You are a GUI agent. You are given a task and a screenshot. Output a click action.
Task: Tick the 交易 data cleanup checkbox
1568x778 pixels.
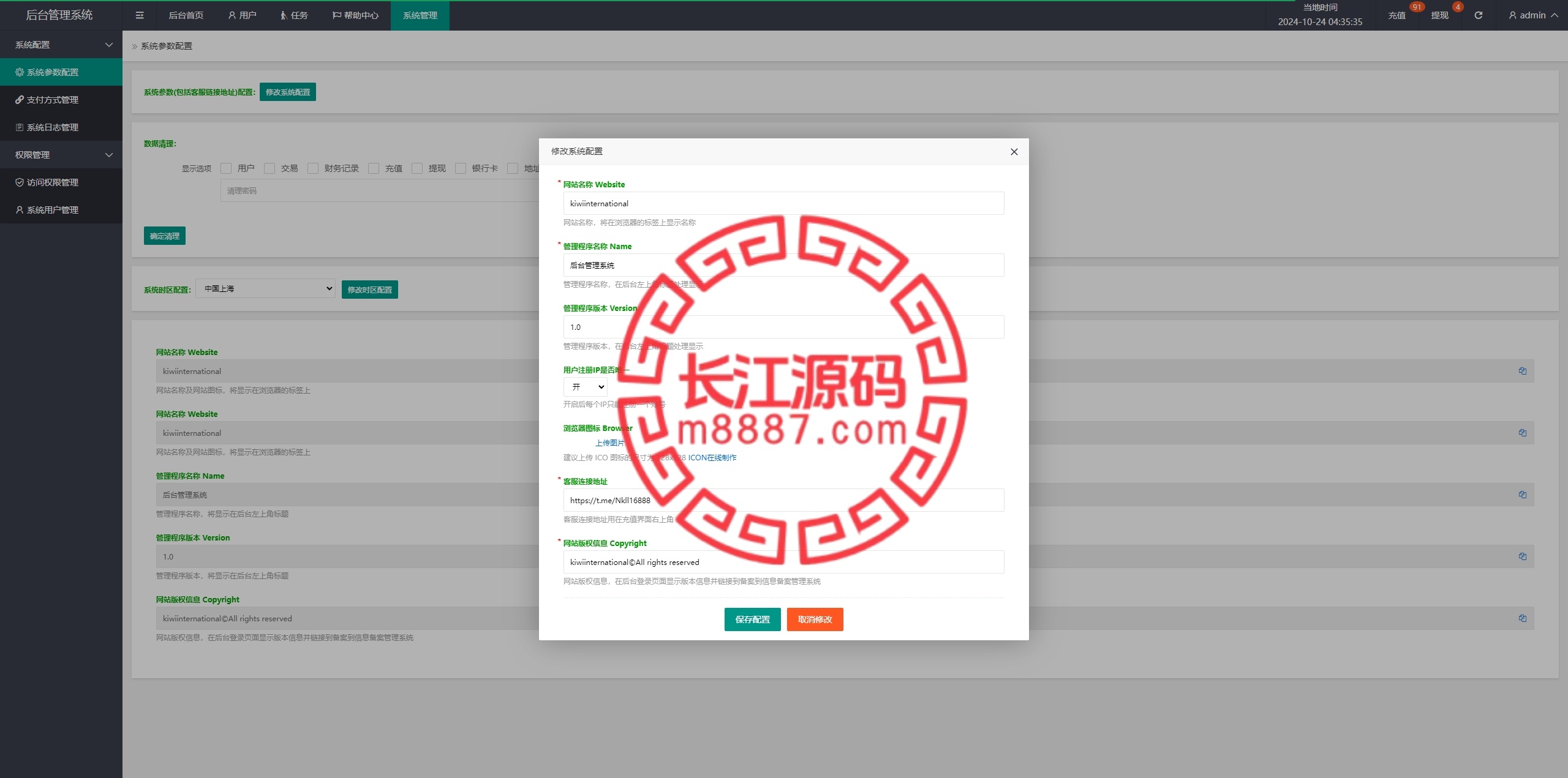269,168
